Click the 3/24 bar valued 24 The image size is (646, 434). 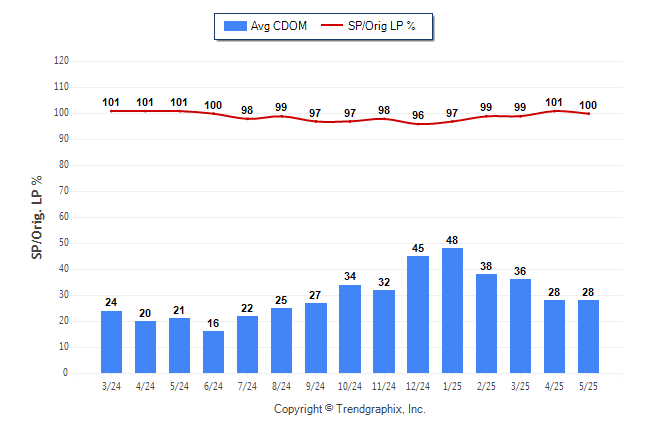[111, 342]
